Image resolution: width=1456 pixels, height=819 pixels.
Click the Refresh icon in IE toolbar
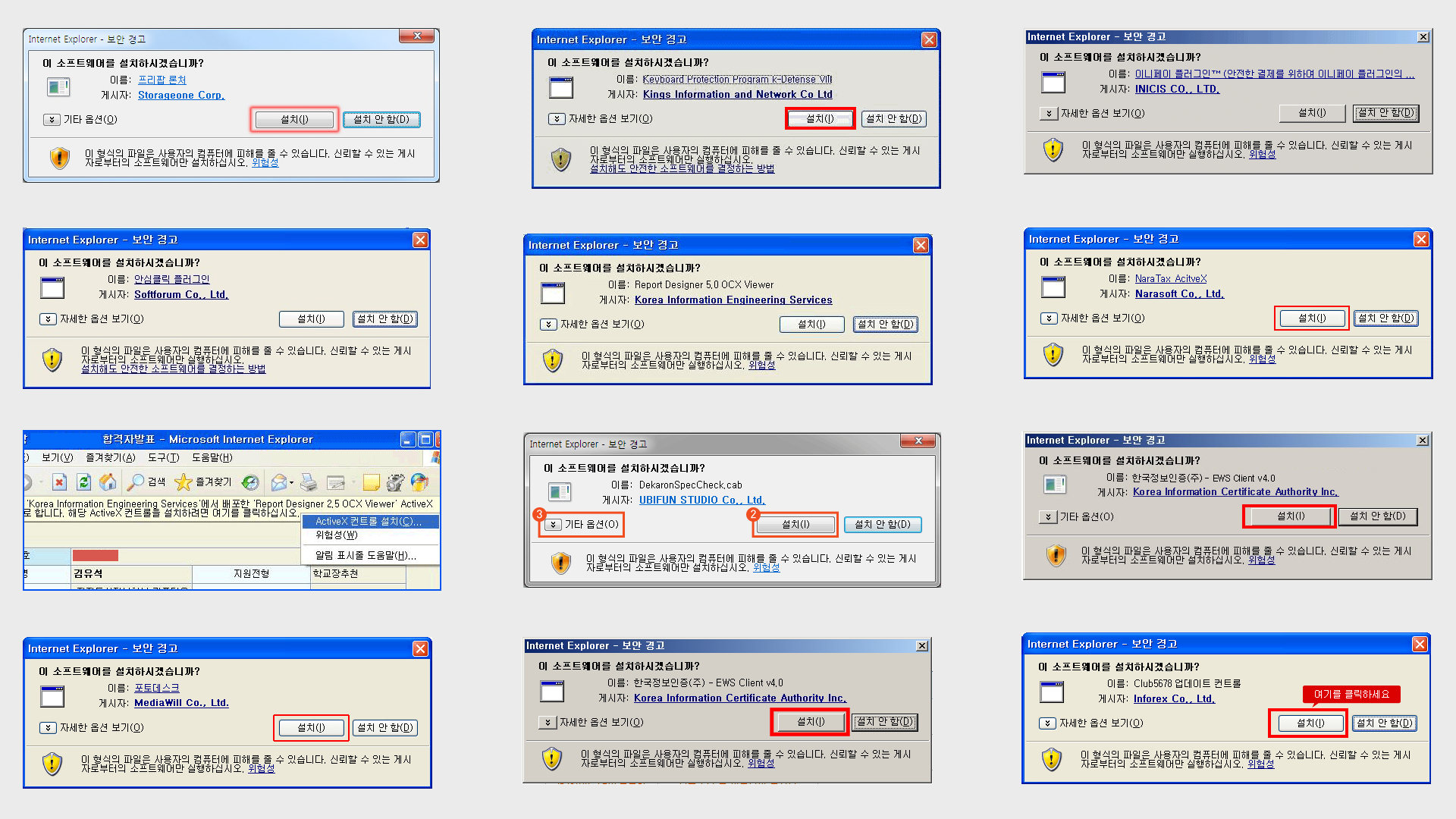pos(84,482)
